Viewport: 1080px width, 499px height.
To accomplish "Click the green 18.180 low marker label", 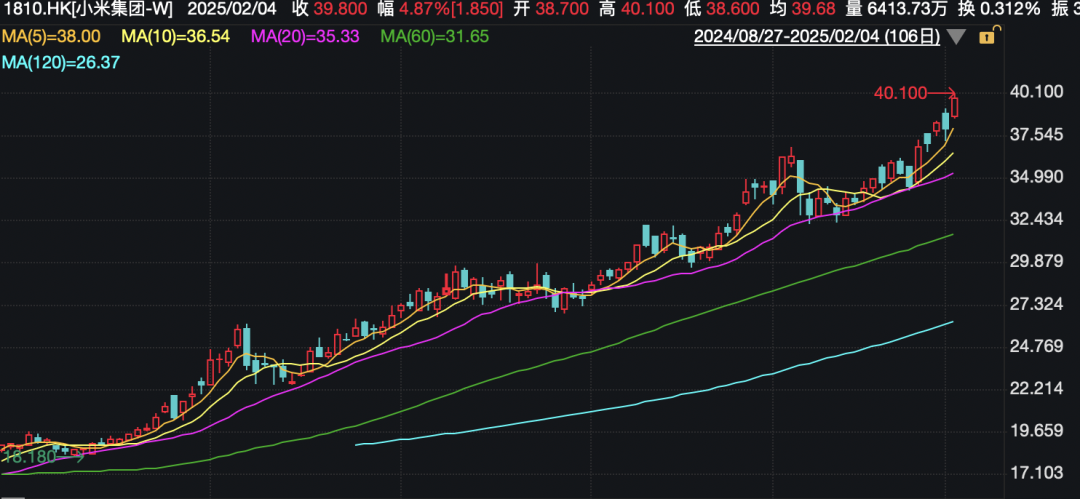I will point(30,456).
